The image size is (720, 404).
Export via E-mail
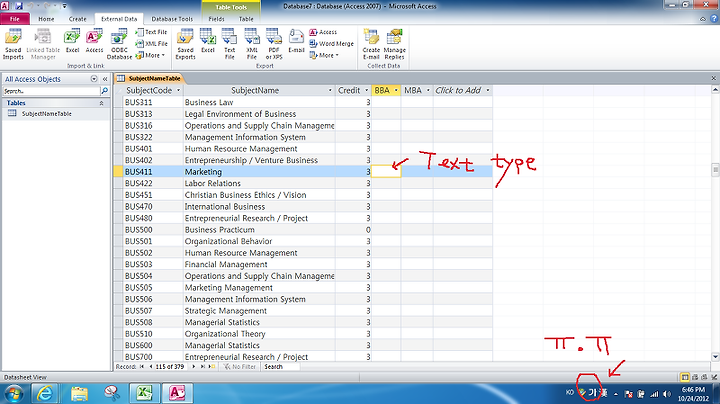point(296,41)
